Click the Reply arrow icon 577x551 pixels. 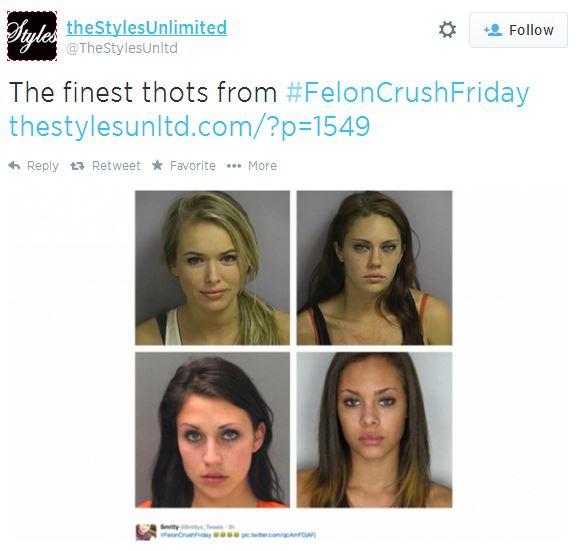[x=14, y=166]
